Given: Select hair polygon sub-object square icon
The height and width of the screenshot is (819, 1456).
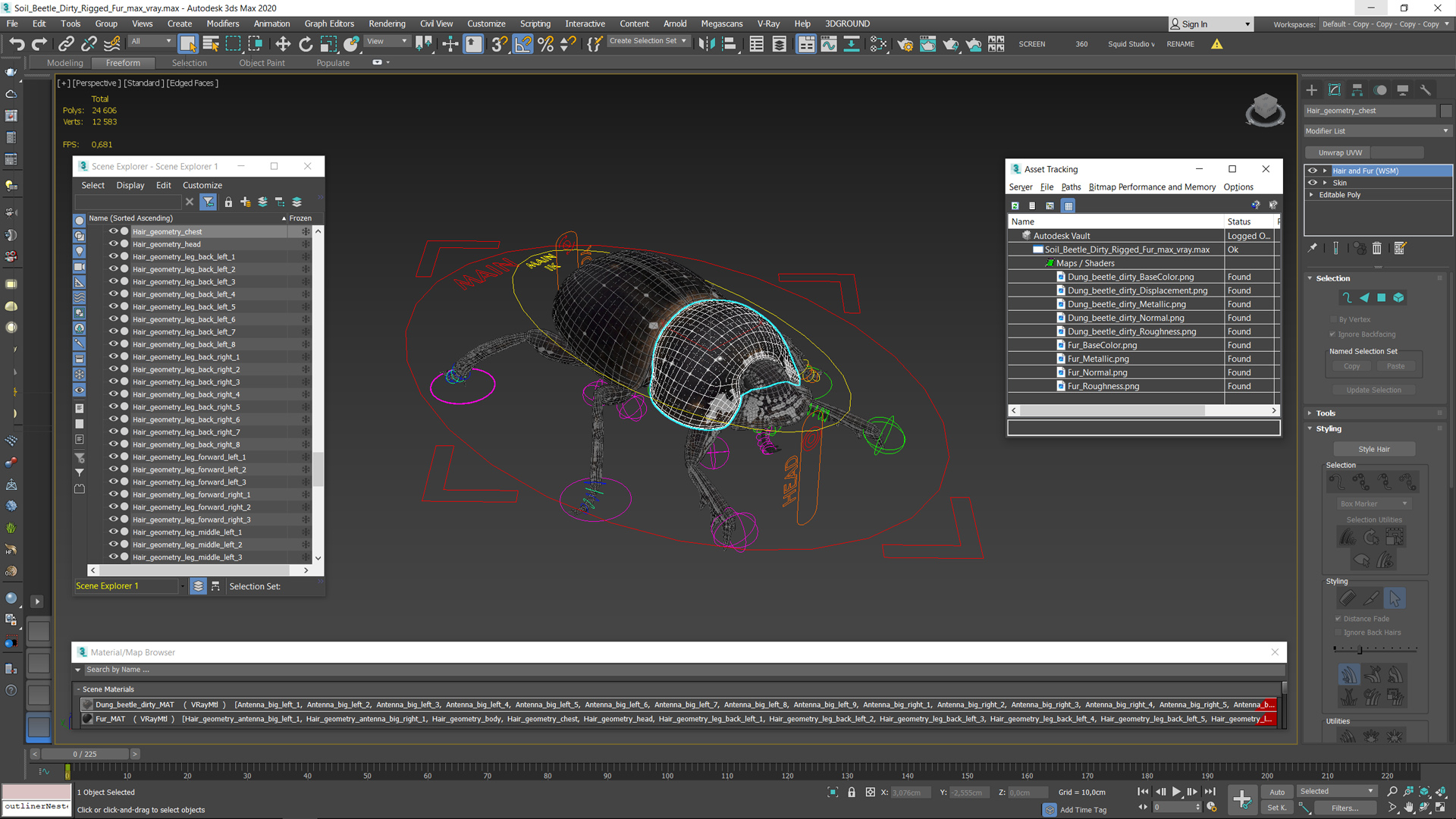Looking at the screenshot, I should (1382, 298).
